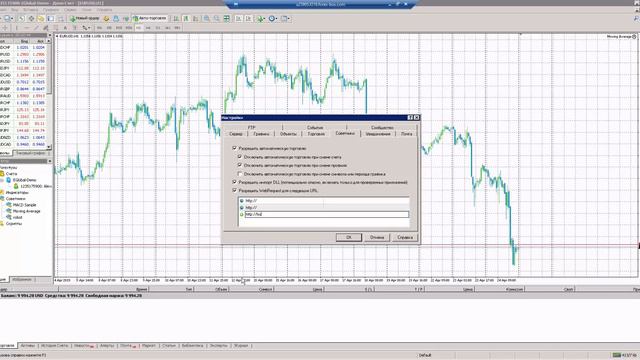This screenshot has width=640, height=360.
Task: Click the zoom in chart icon
Action: [x=207, y=18]
